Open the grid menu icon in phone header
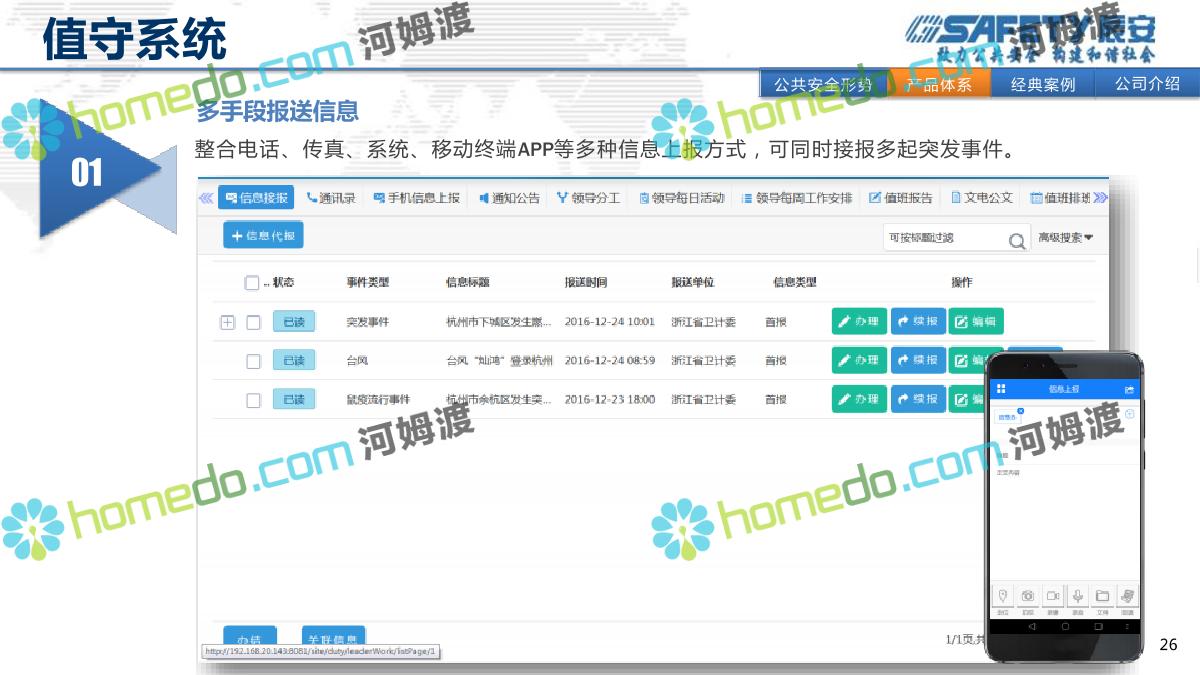 coord(1001,389)
